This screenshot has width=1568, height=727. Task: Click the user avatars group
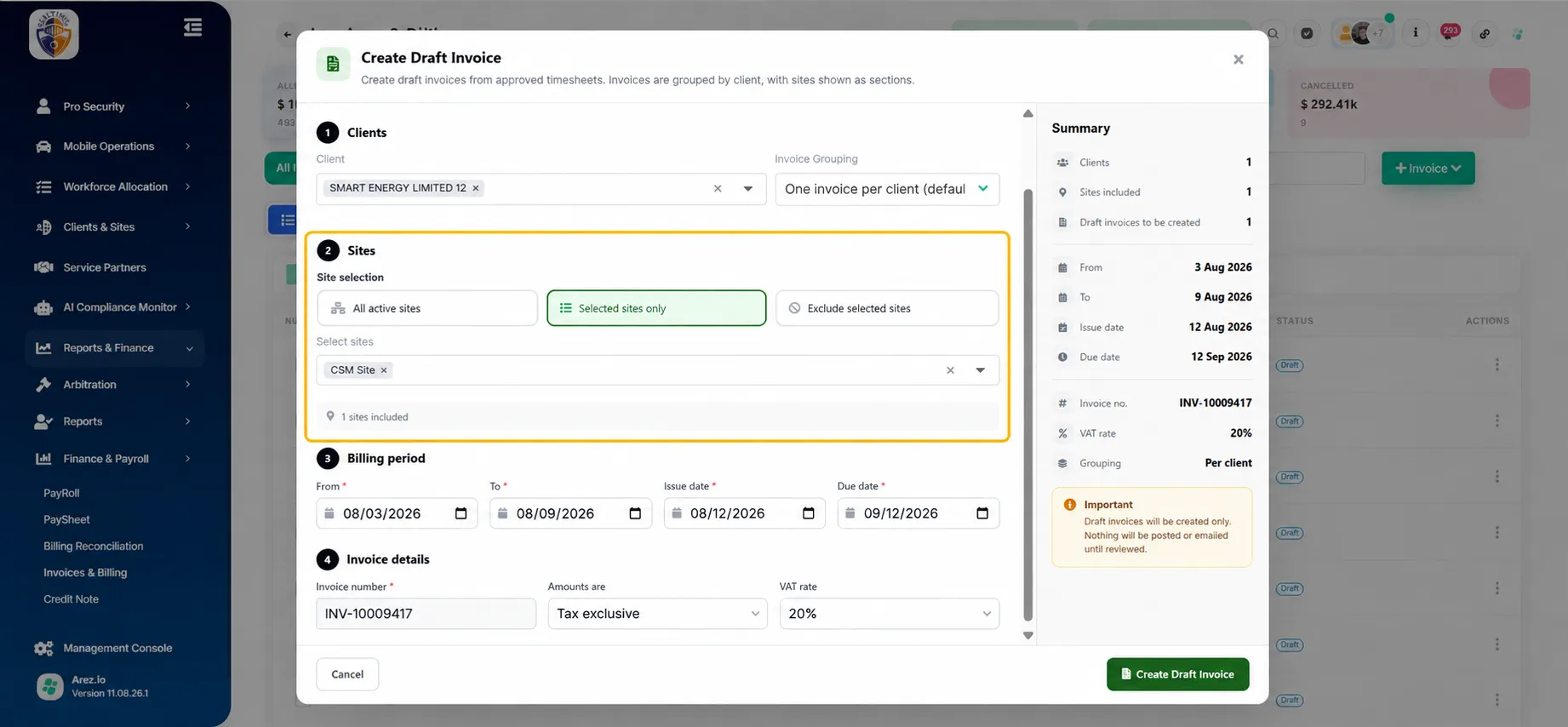click(1362, 34)
